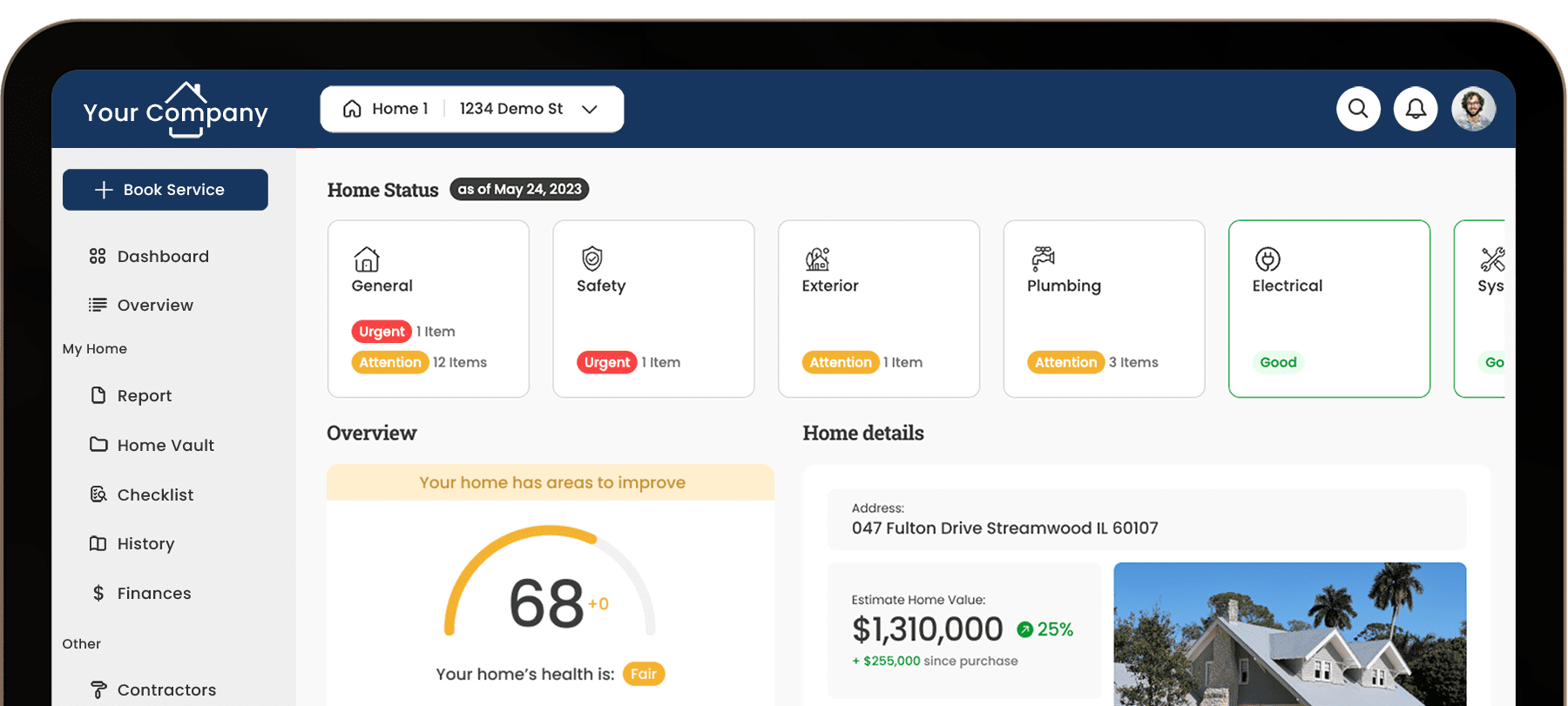Click the Finances dollar icon
This screenshot has width=1568, height=706.
click(x=98, y=593)
